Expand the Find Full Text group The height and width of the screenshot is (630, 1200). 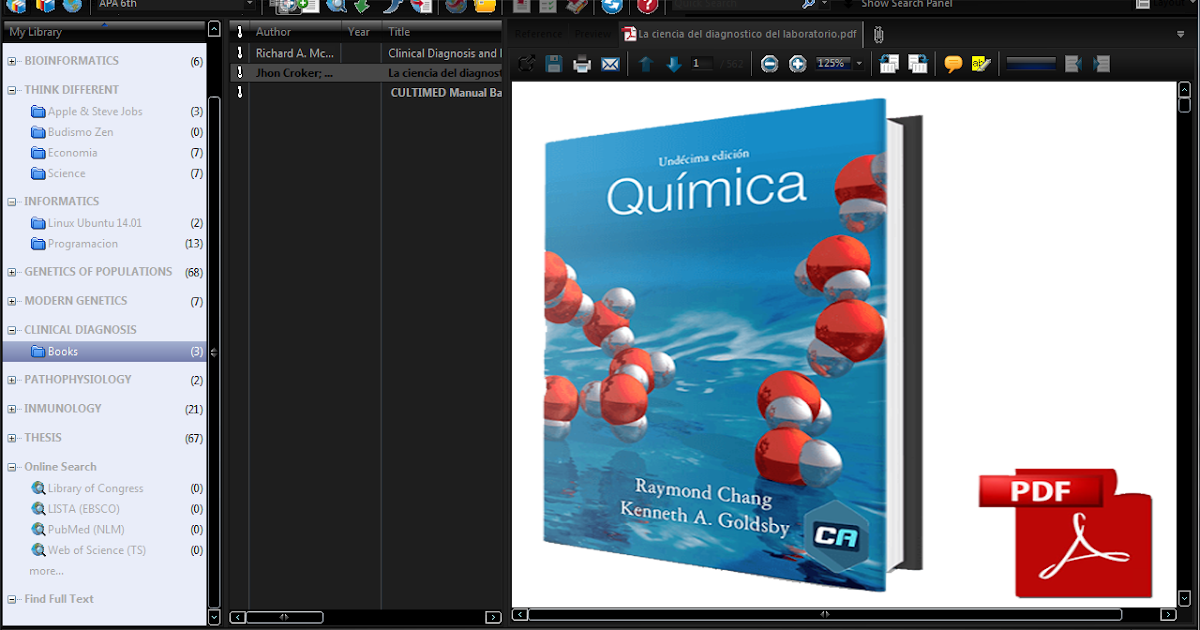coord(12,599)
